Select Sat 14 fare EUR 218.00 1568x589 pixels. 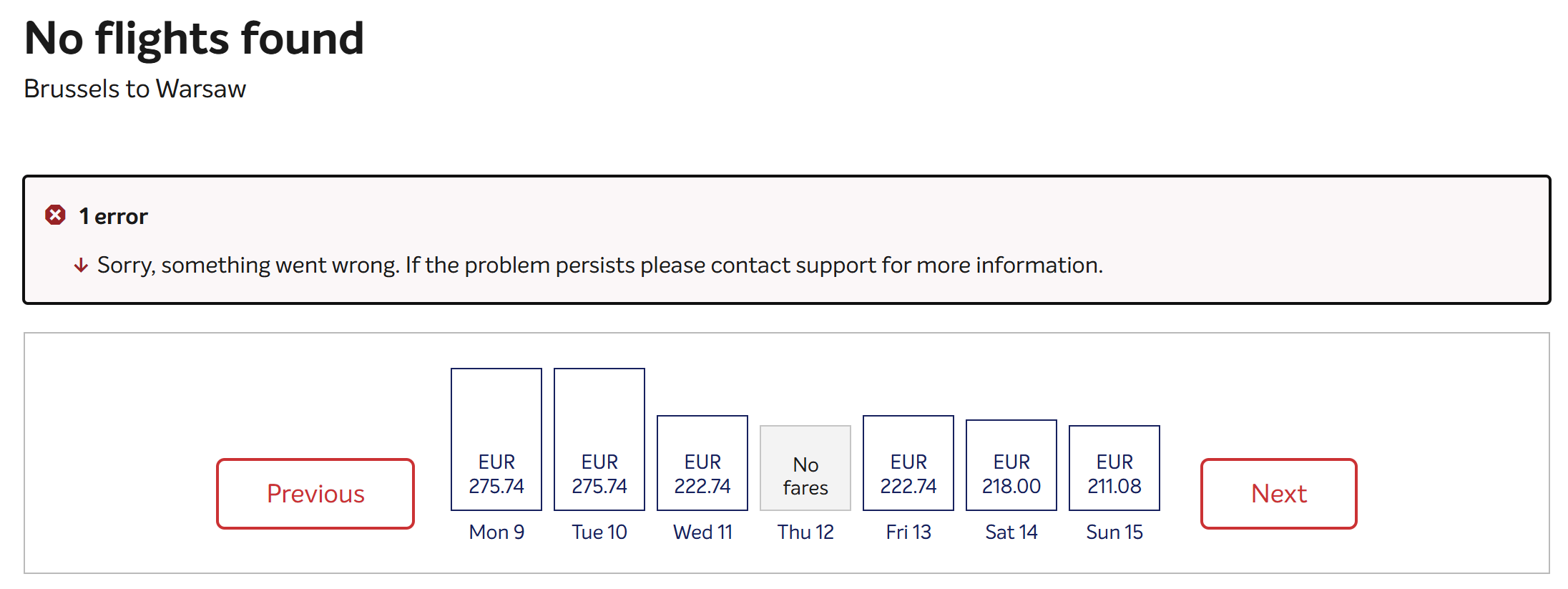point(1011,465)
